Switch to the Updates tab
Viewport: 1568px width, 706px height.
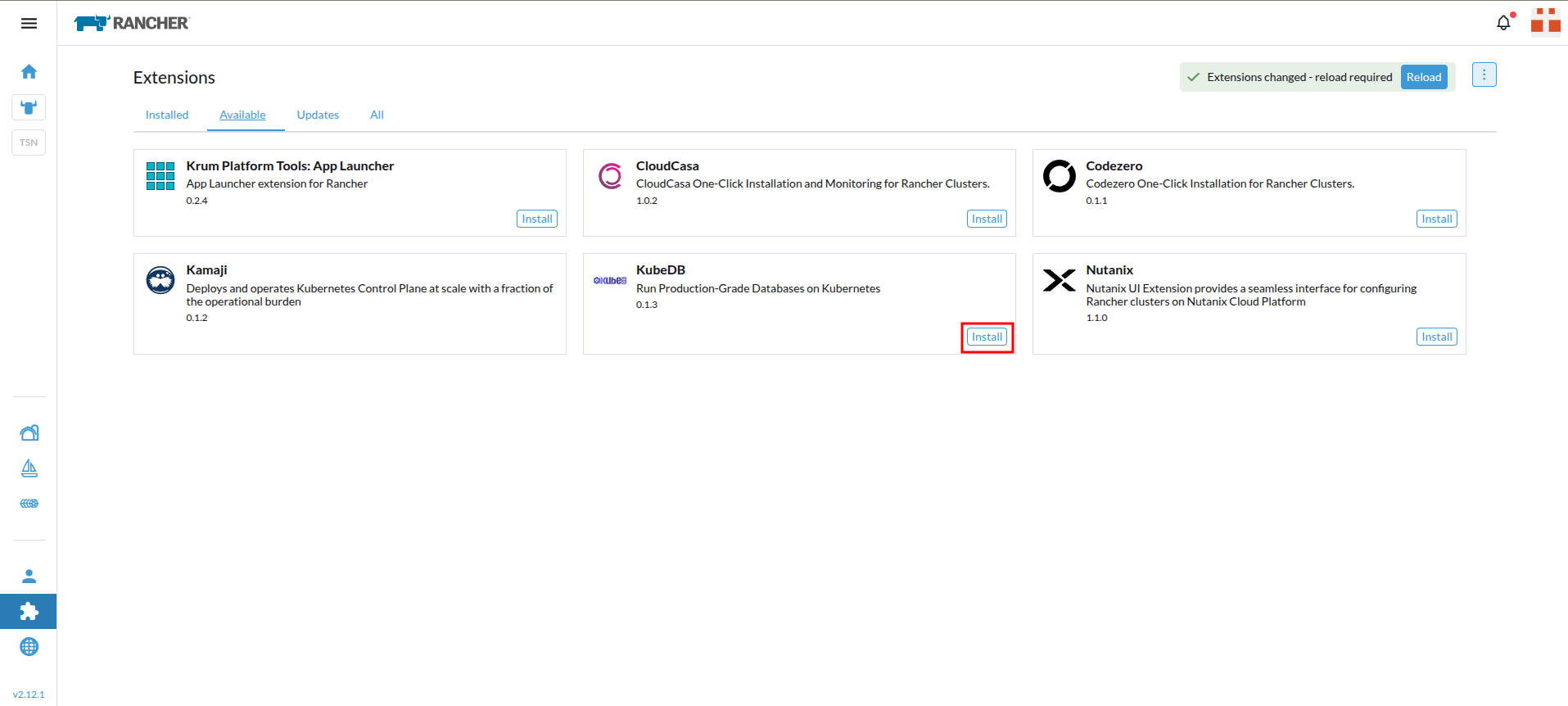pos(318,115)
